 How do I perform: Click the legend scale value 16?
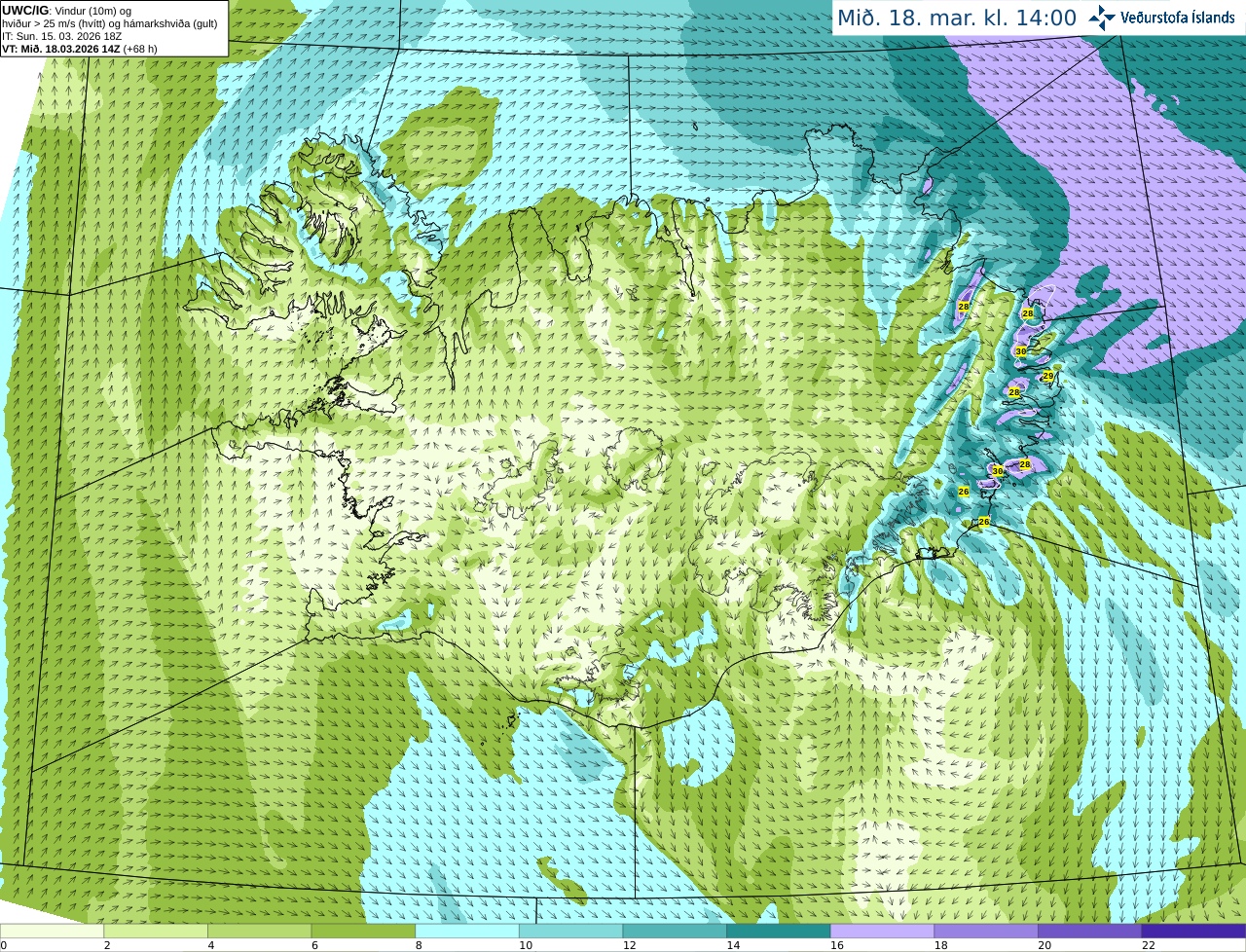point(837,945)
